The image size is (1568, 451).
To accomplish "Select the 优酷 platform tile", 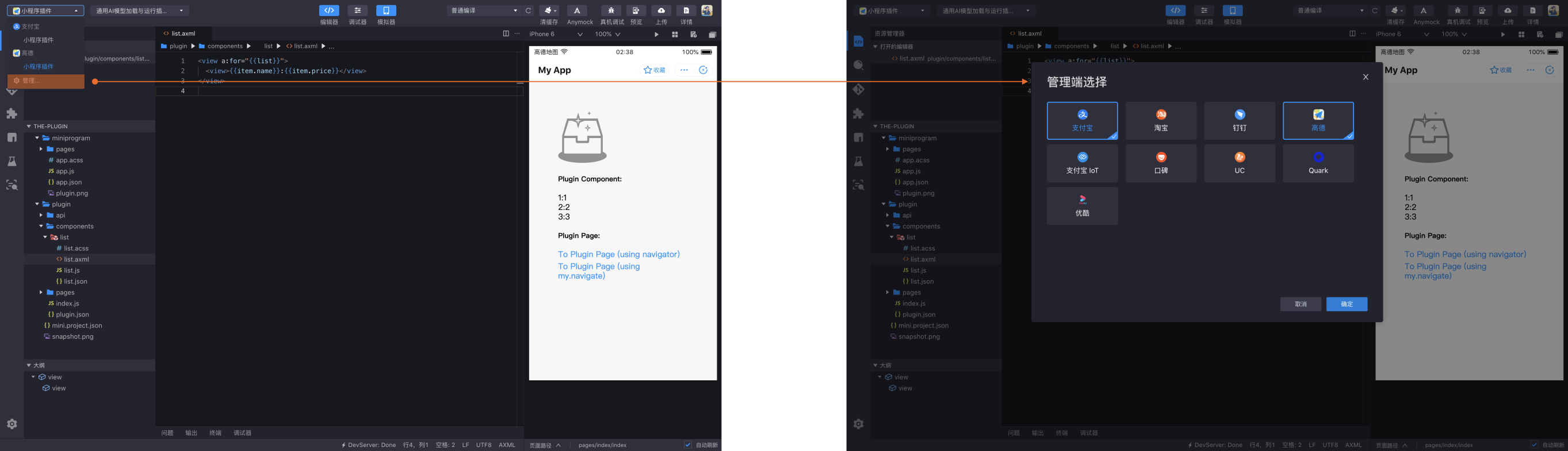I will 1083,206.
